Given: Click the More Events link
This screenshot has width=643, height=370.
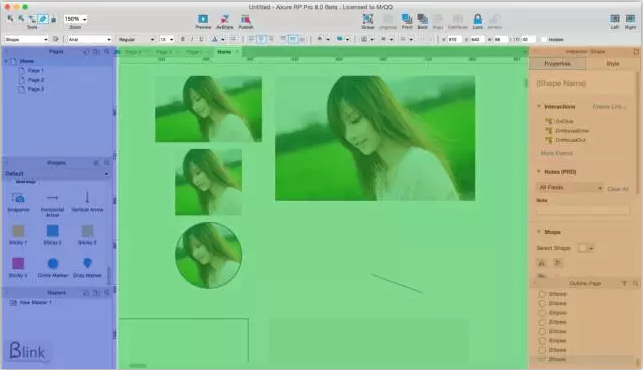Looking at the screenshot, I should pyautogui.click(x=556, y=153).
